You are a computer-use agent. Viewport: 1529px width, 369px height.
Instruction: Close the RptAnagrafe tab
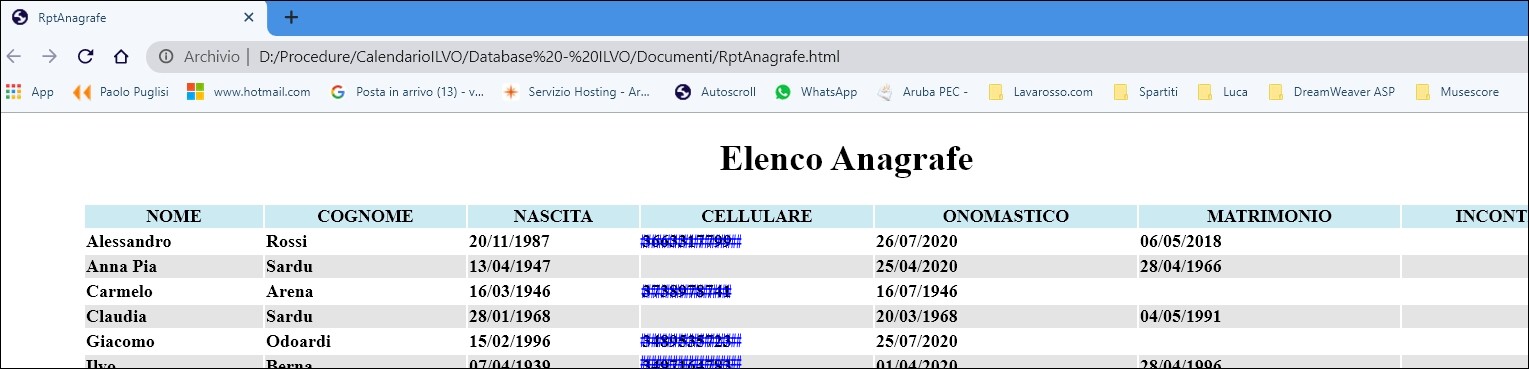[249, 18]
